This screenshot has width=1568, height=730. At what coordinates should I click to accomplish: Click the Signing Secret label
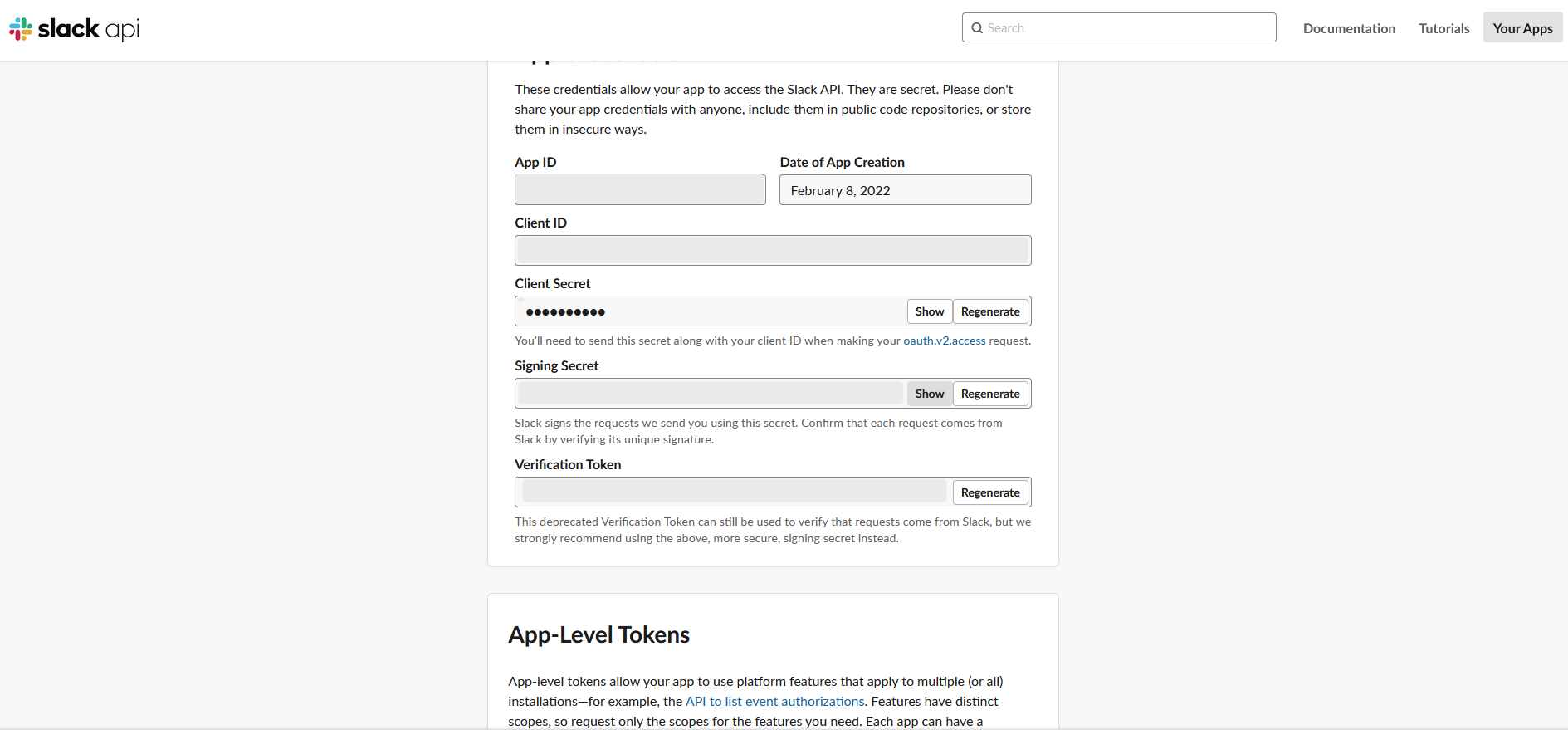556,366
